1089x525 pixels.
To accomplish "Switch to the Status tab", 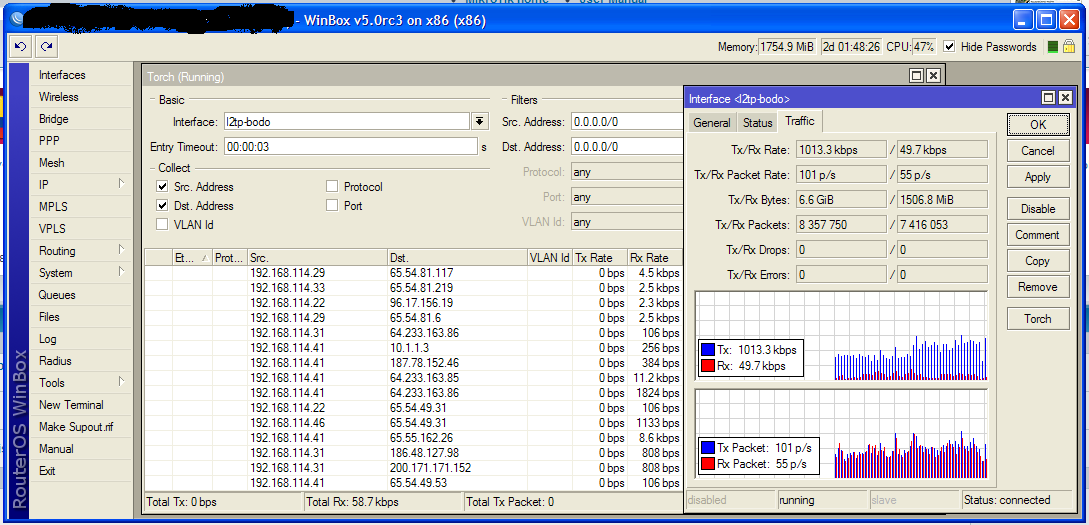I will (757, 123).
